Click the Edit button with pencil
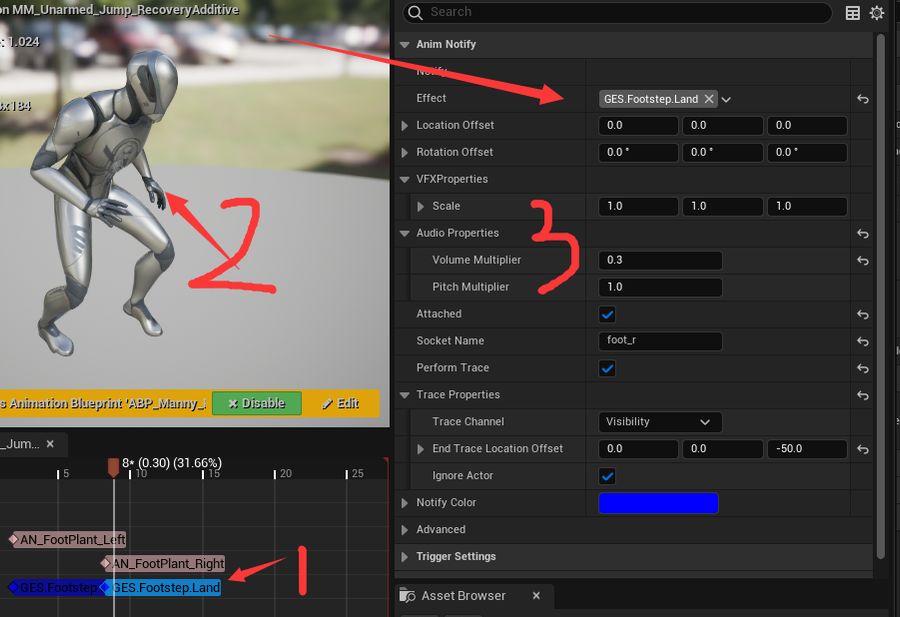The image size is (900, 617). pyautogui.click(x=340, y=403)
